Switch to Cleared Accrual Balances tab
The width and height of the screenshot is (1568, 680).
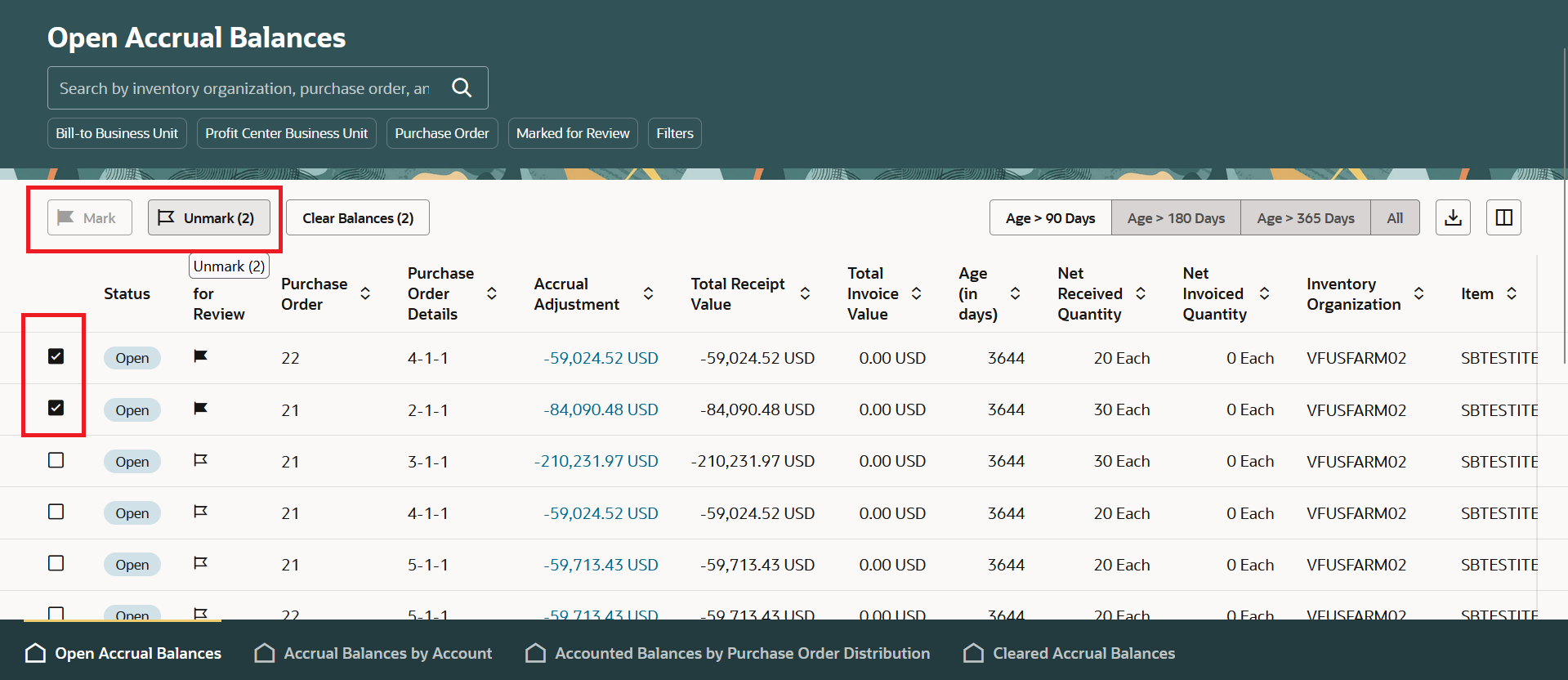[1069, 652]
